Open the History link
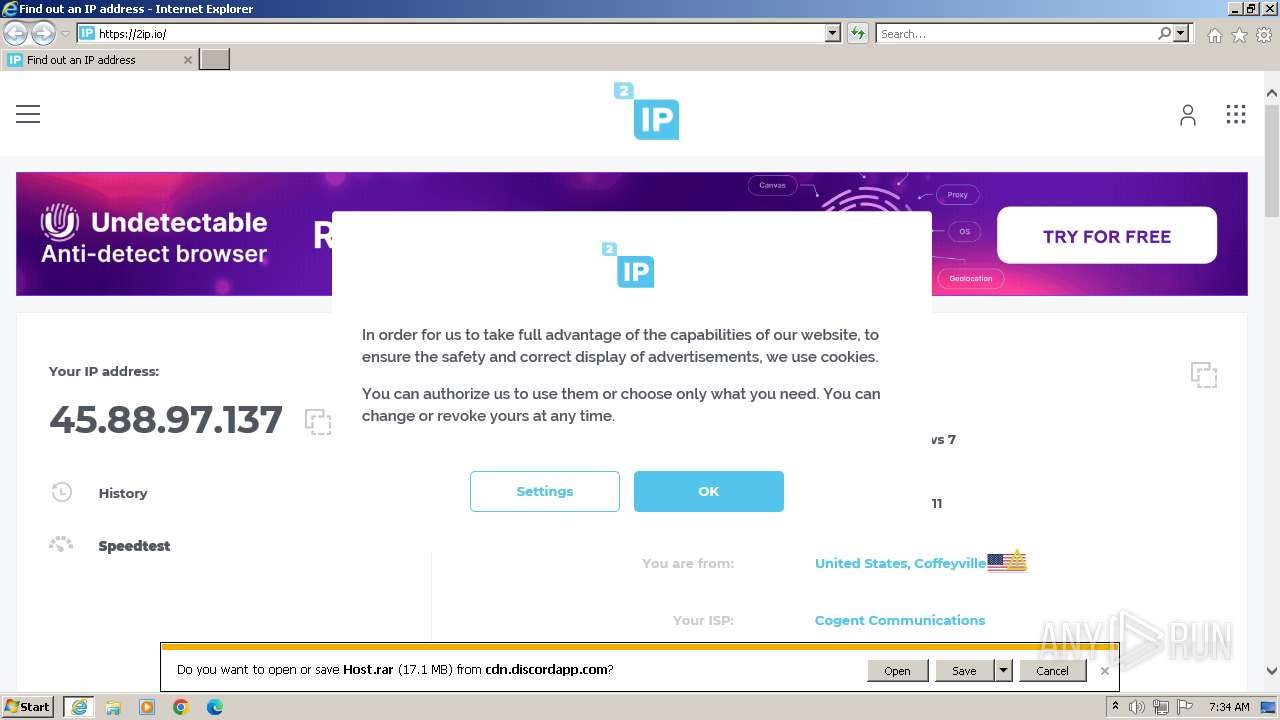1280x720 pixels. [x=123, y=493]
